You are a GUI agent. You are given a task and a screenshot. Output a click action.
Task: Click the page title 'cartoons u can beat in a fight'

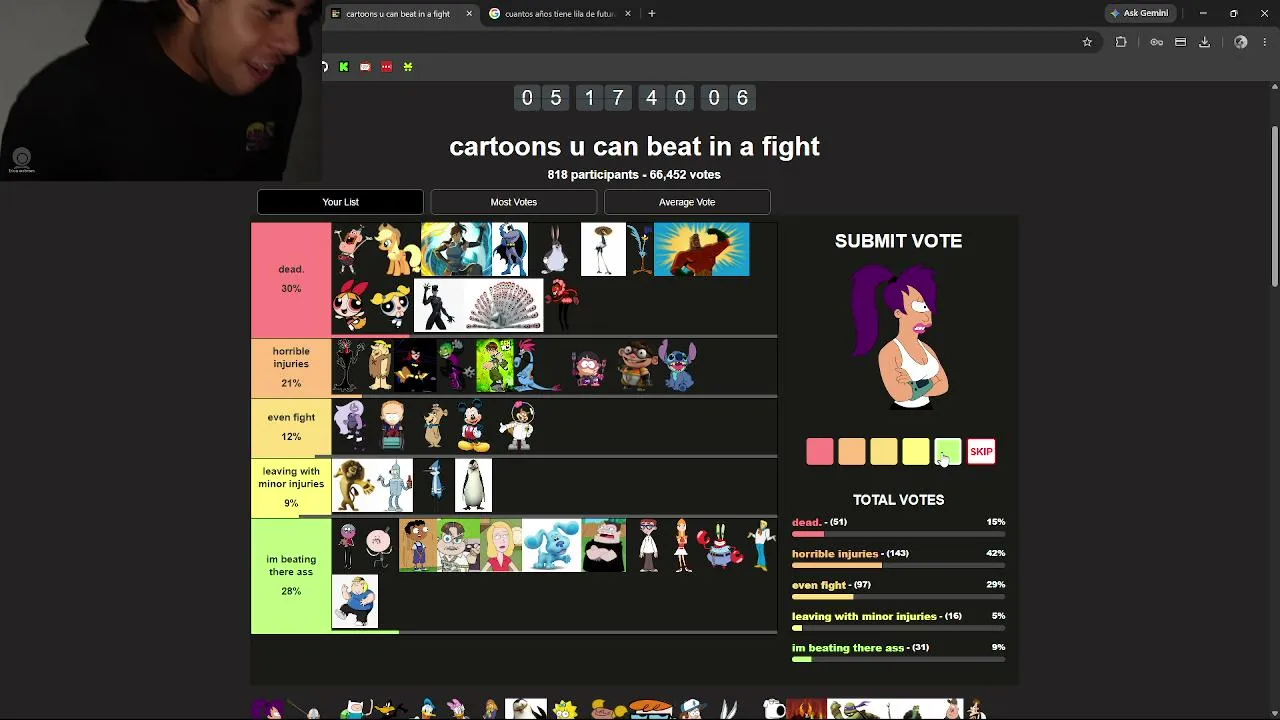point(634,146)
